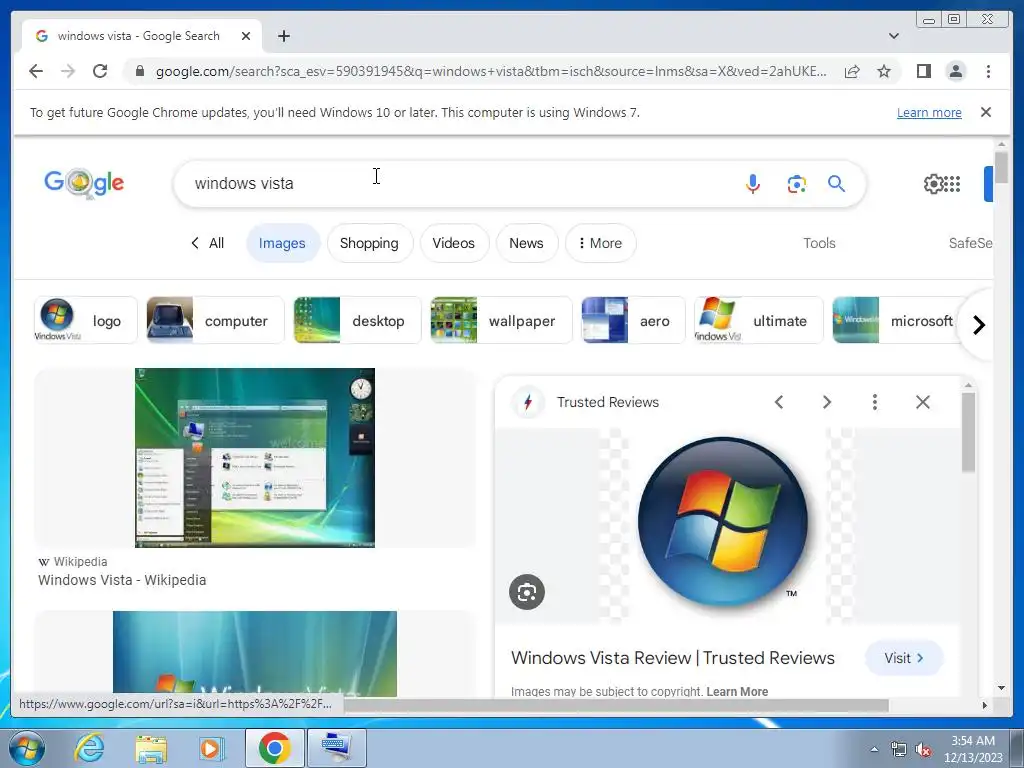1024x768 pixels.
Task: Open quick settings gear on Google
Action: pos(933,184)
